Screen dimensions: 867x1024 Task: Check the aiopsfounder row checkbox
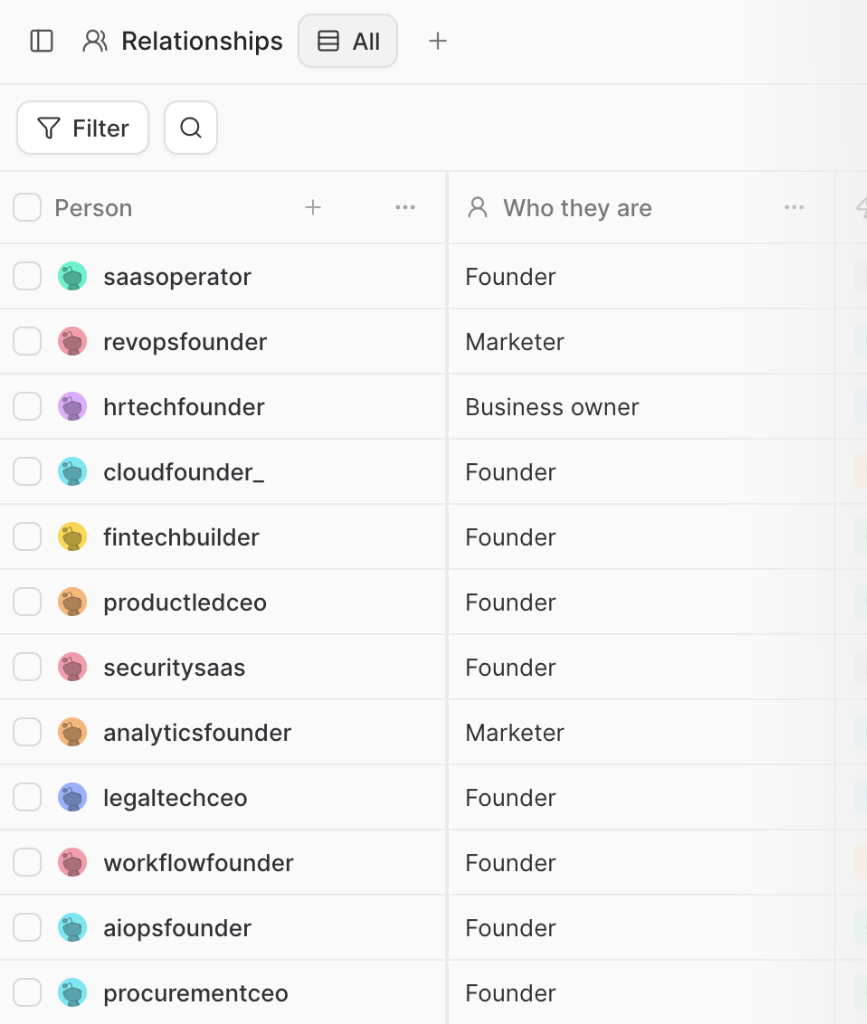pos(27,927)
